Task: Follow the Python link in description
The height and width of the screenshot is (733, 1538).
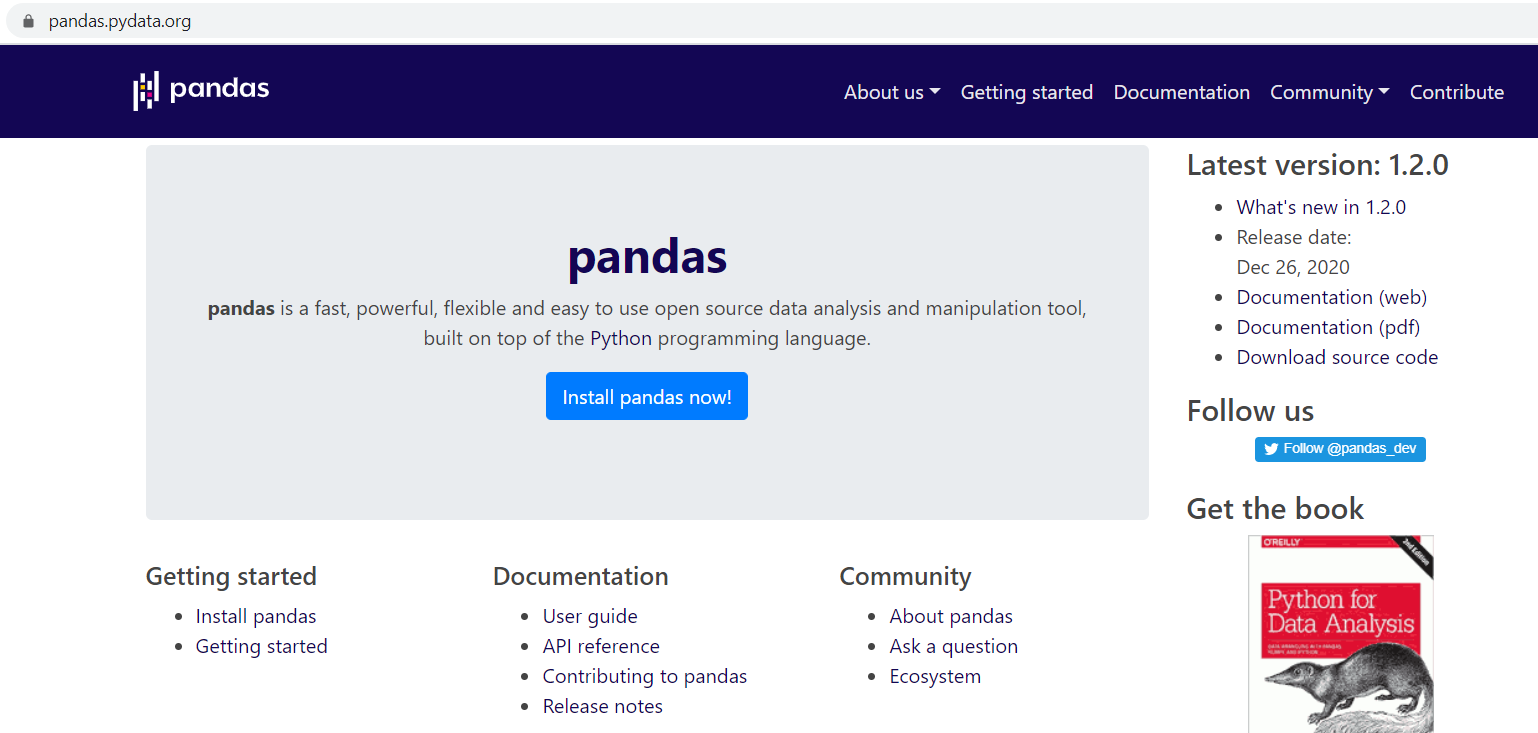Action: point(620,338)
